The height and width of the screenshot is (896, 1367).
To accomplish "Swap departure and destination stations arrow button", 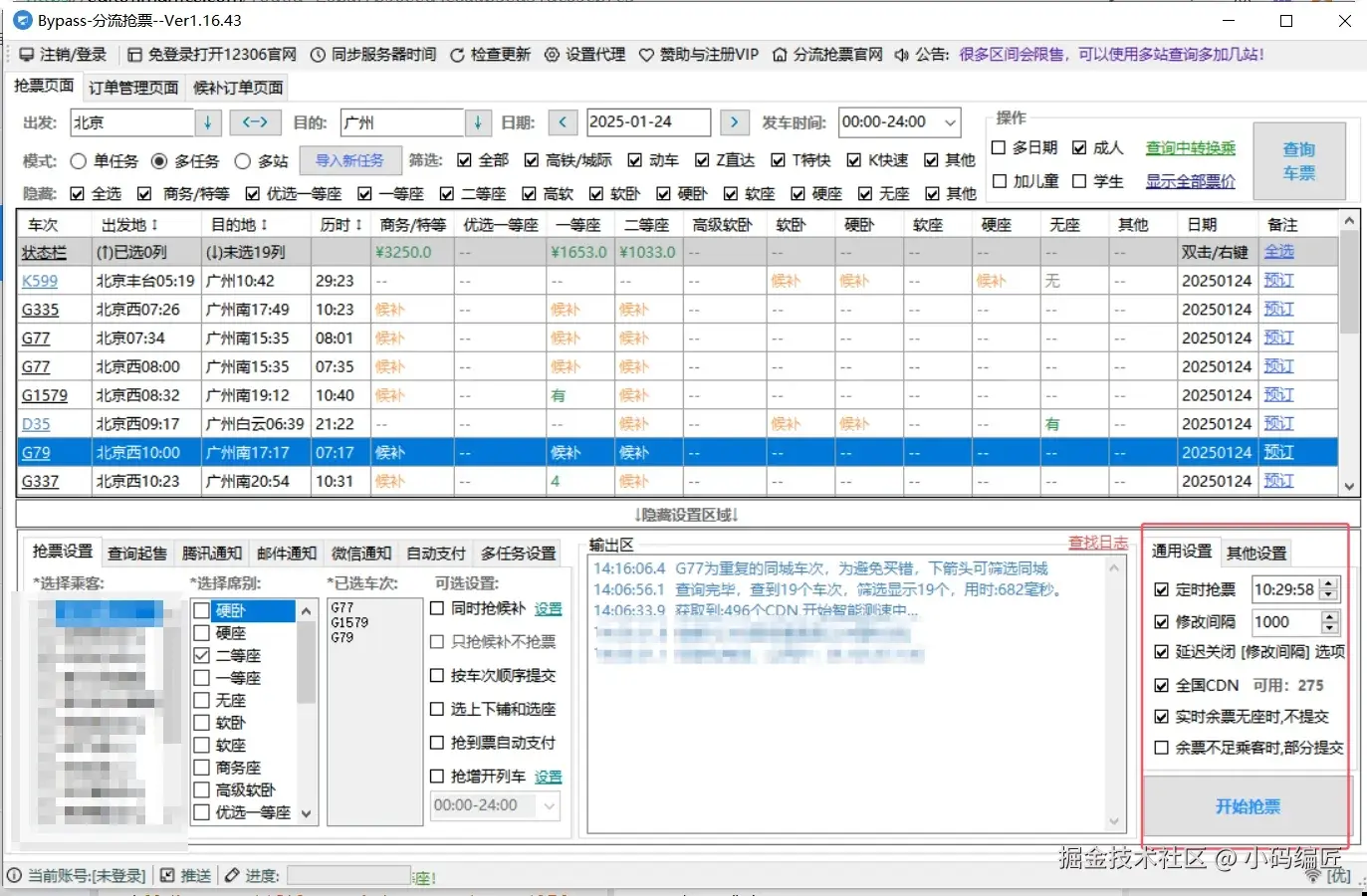I will pos(255,122).
